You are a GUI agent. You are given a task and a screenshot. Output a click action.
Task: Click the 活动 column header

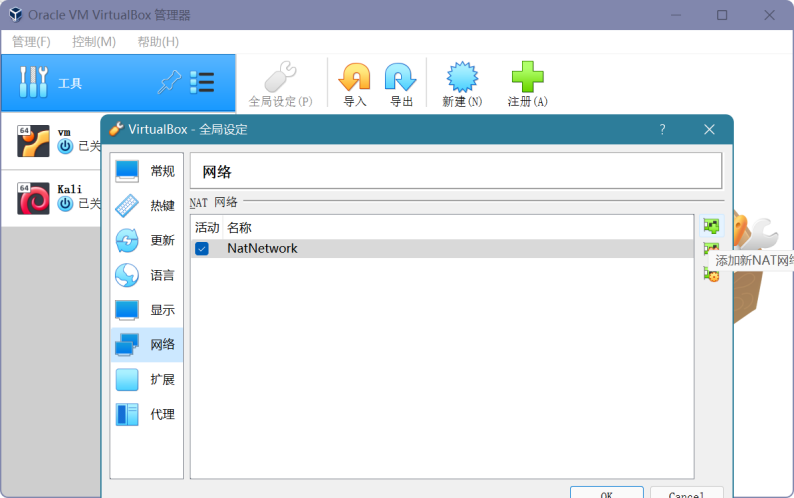pos(207,227)
